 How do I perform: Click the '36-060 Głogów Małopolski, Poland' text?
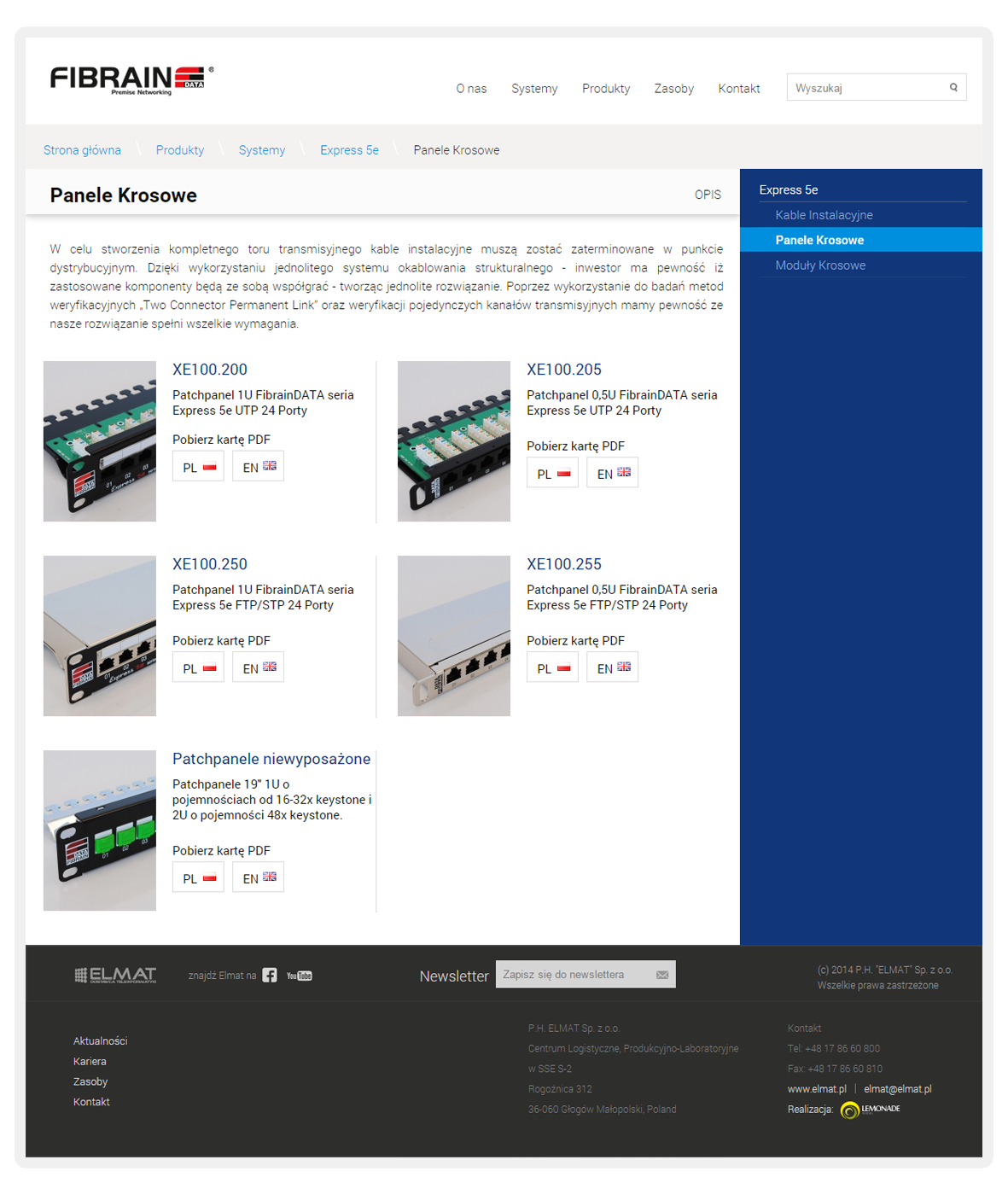603,1110
